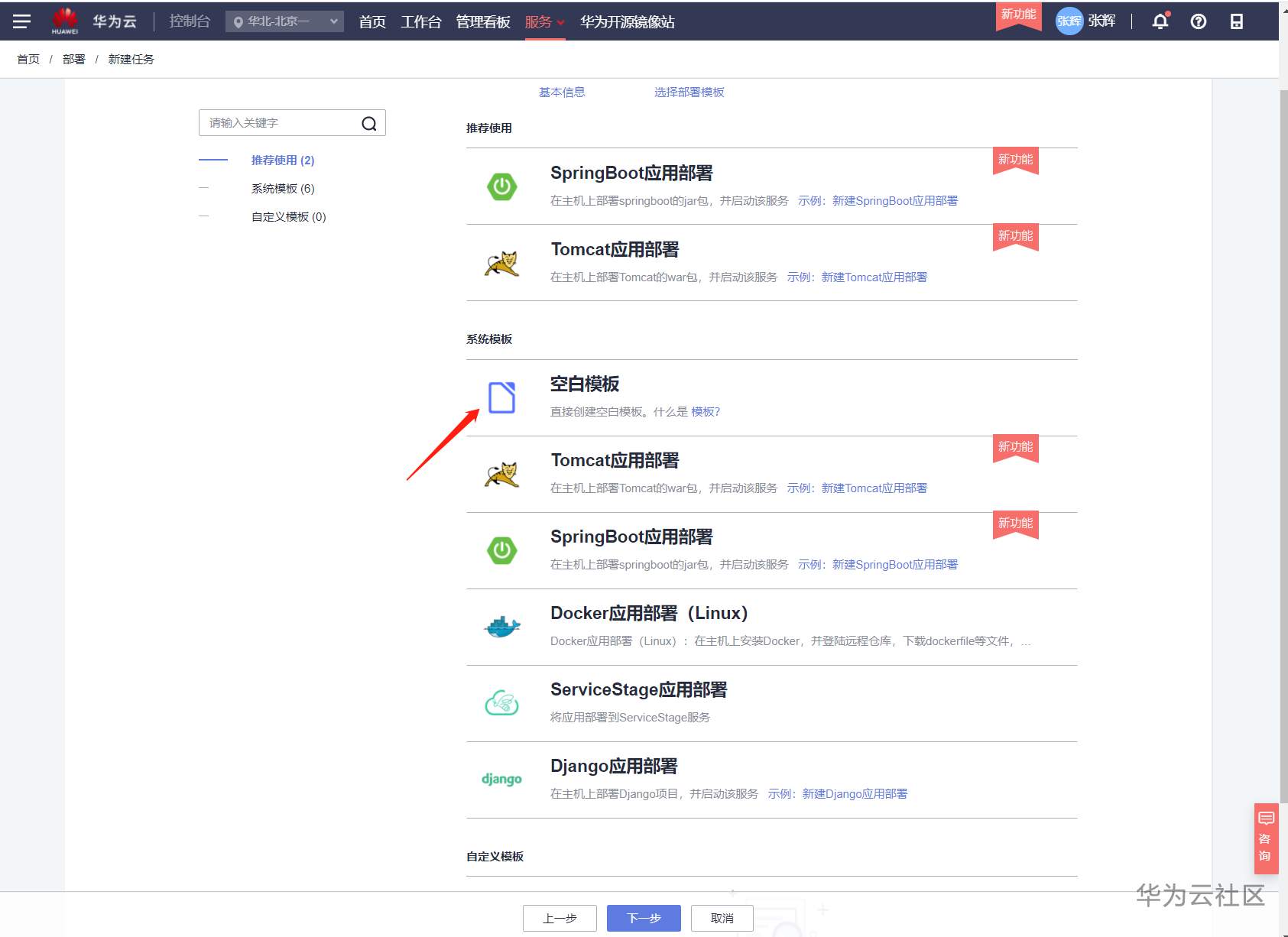Select the Docker whale icon
The image size is (1288, 937).
click(502, 627)
